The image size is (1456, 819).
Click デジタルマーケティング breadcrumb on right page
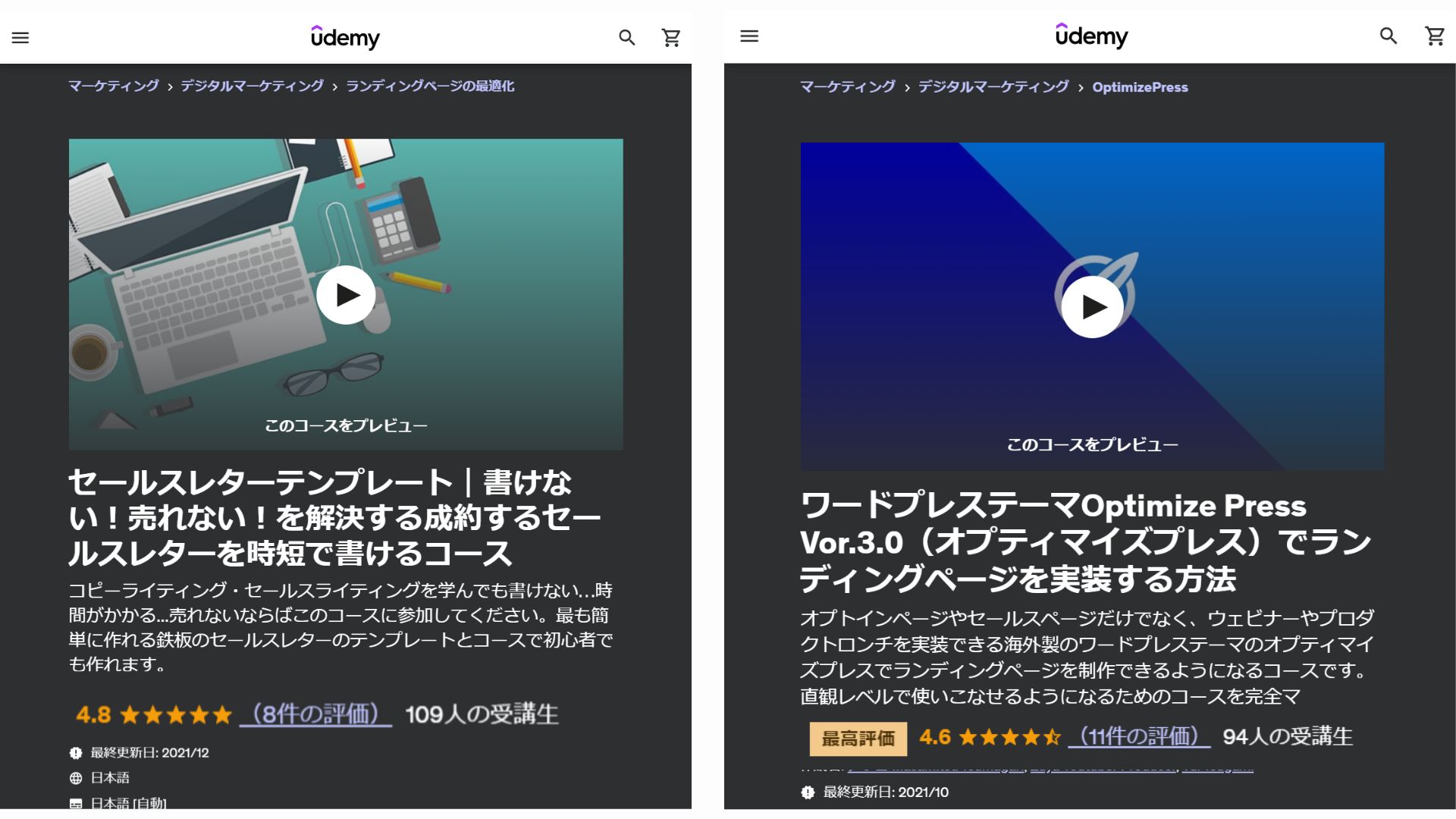(993, 87)
